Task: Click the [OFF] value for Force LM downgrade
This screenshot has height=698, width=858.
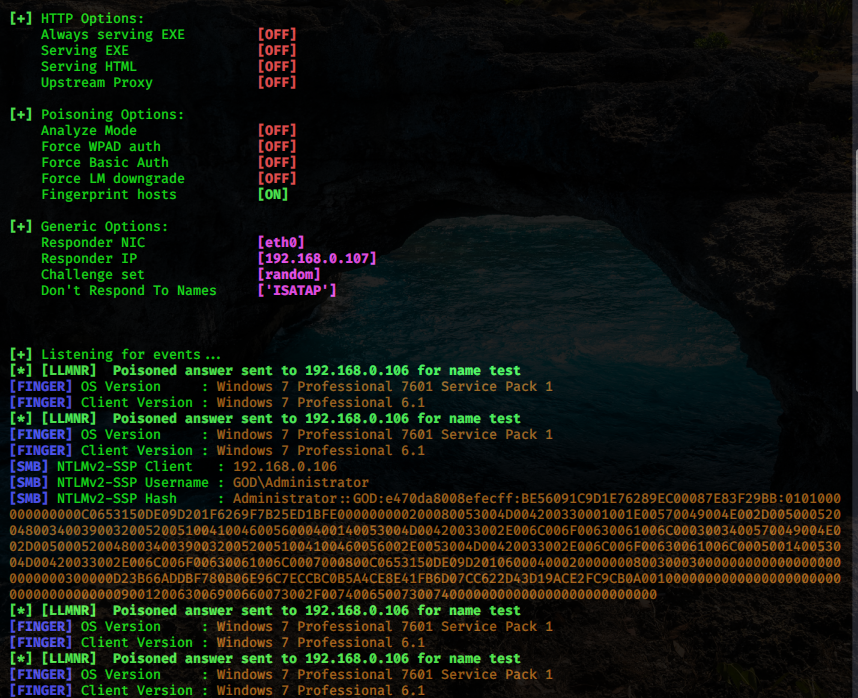Action: (x=277, y=178)
